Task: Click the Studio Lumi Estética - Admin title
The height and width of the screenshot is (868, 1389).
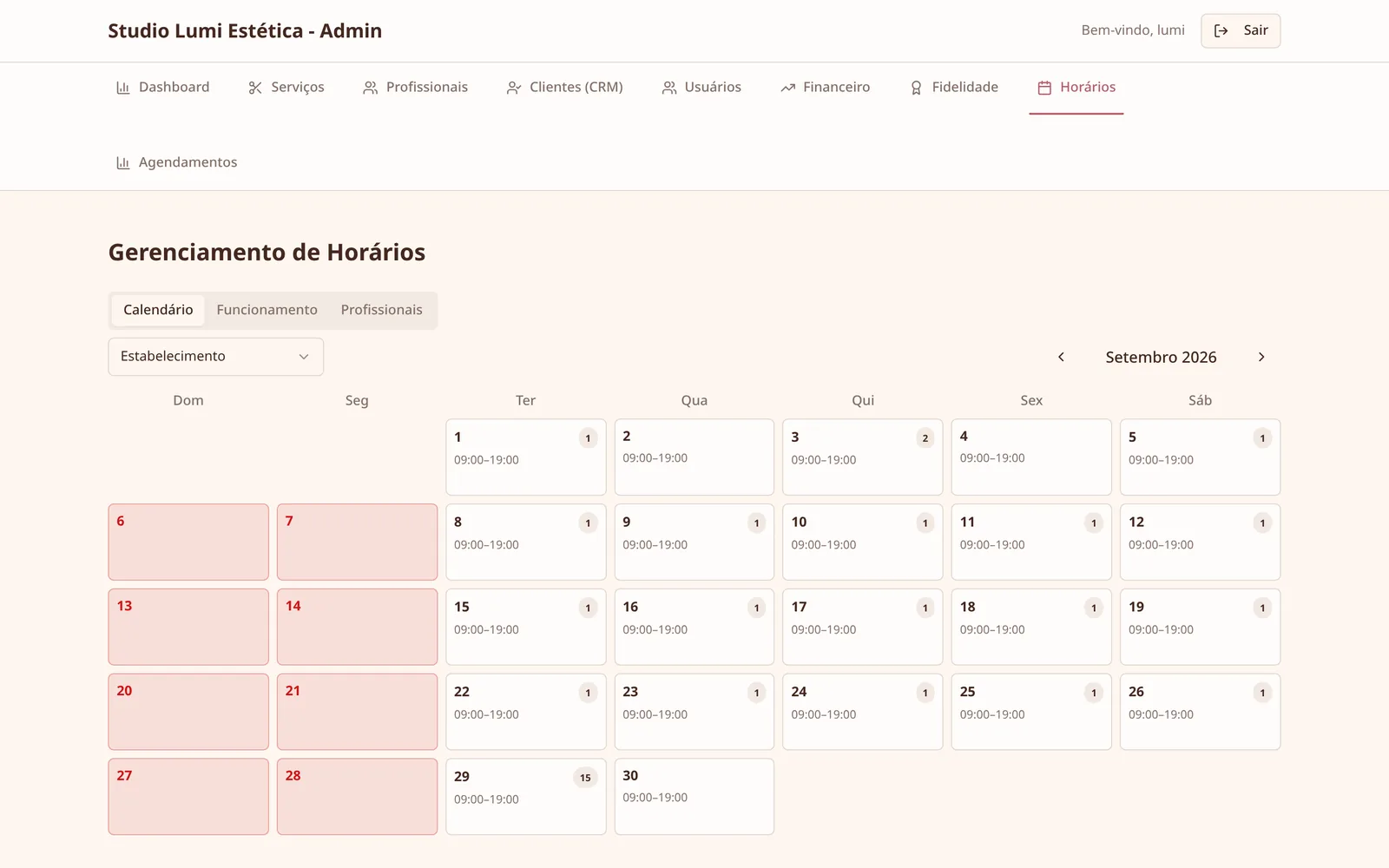Action: click(x=245, y=31)
